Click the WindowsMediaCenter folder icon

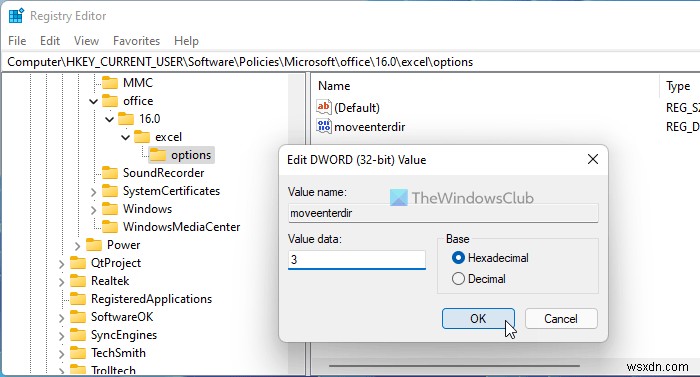[110, 226]
